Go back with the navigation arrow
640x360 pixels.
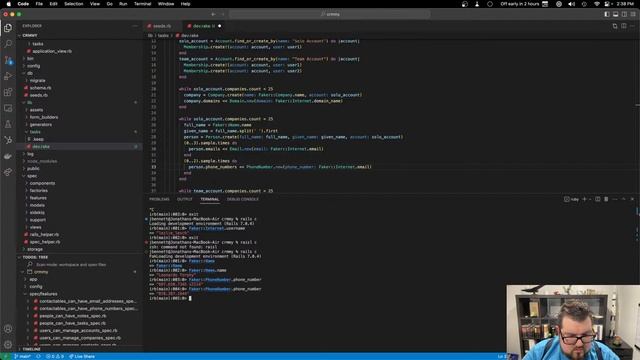(x=213, y=14)
